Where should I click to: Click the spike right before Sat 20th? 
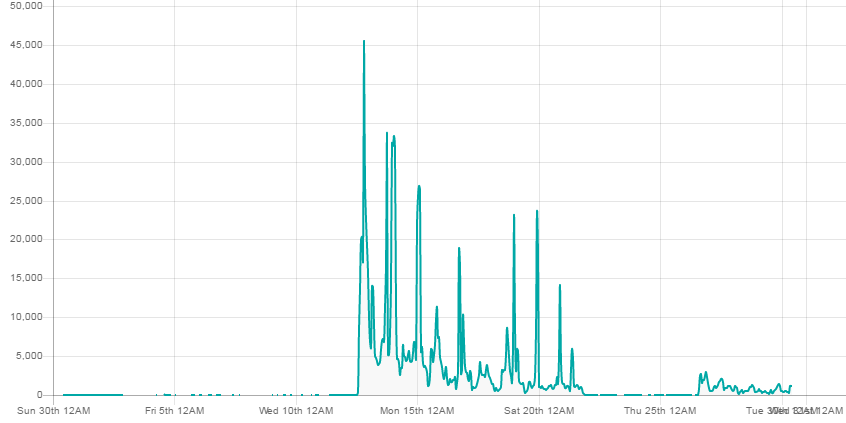click(537, 212)
